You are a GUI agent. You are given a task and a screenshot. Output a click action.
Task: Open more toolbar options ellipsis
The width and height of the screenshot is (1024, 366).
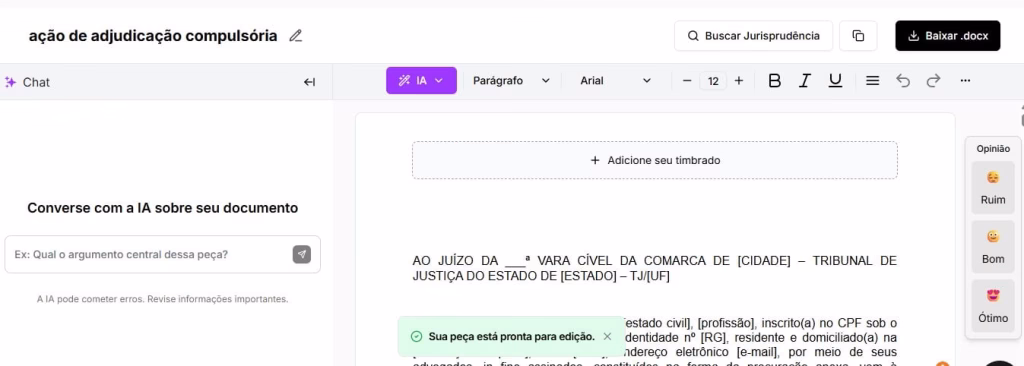point(965,81)
